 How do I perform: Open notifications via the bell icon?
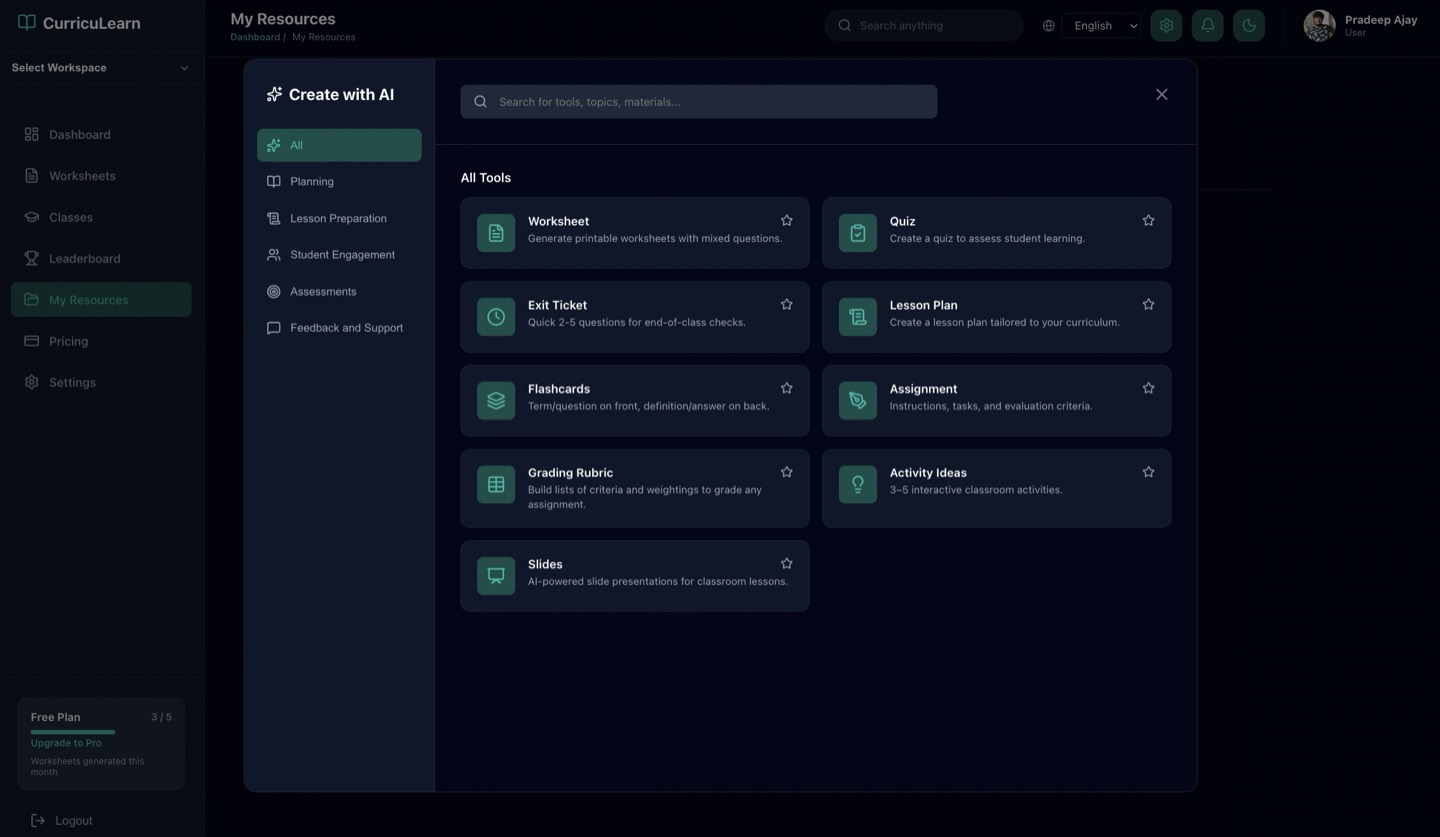click(x=1208, y=26)
